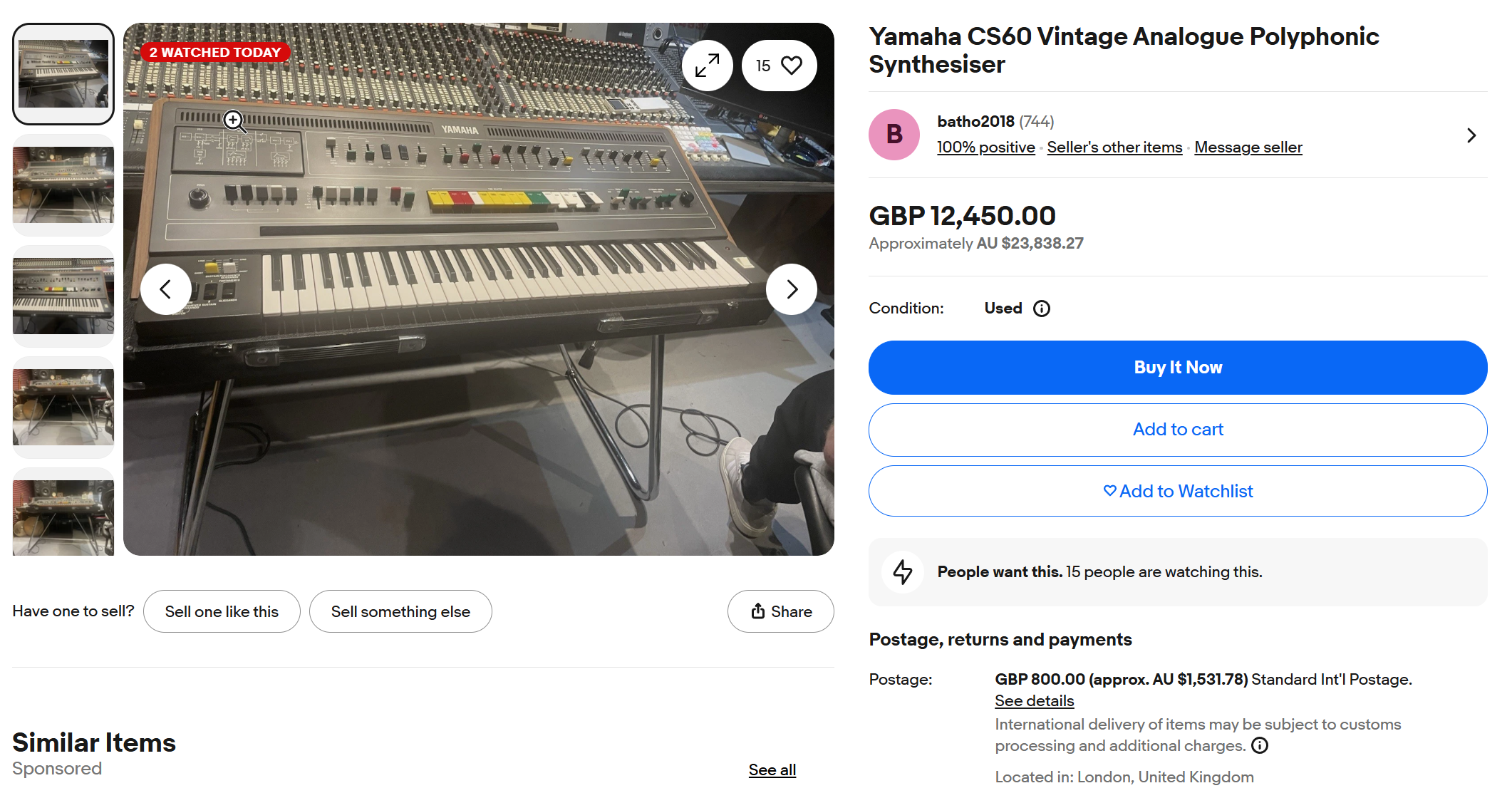This screenshot has height=798, width=1512.
Task: Click the Condition info icon next to Used
Action: pyautogui.click(x=1042, y=309)
